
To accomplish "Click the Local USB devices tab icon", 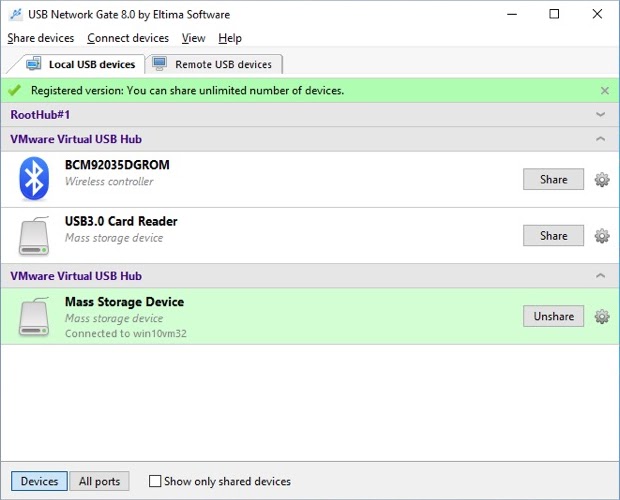I will [34, 63].
